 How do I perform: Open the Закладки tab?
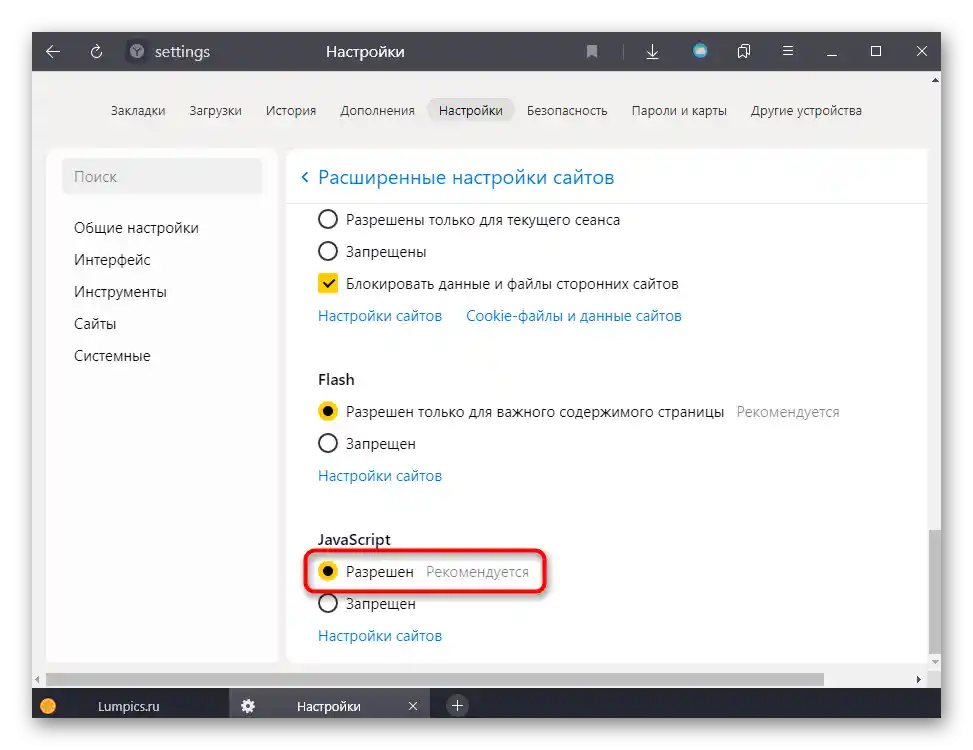pos(138,110)
